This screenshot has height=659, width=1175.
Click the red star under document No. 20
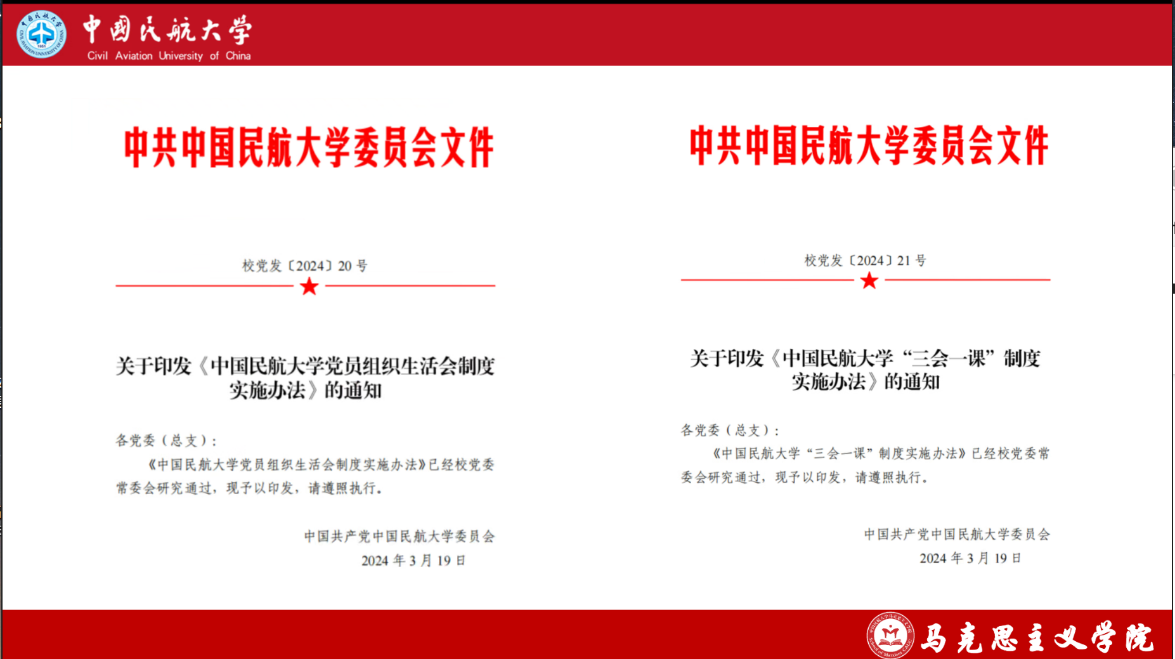click(309, 287)
